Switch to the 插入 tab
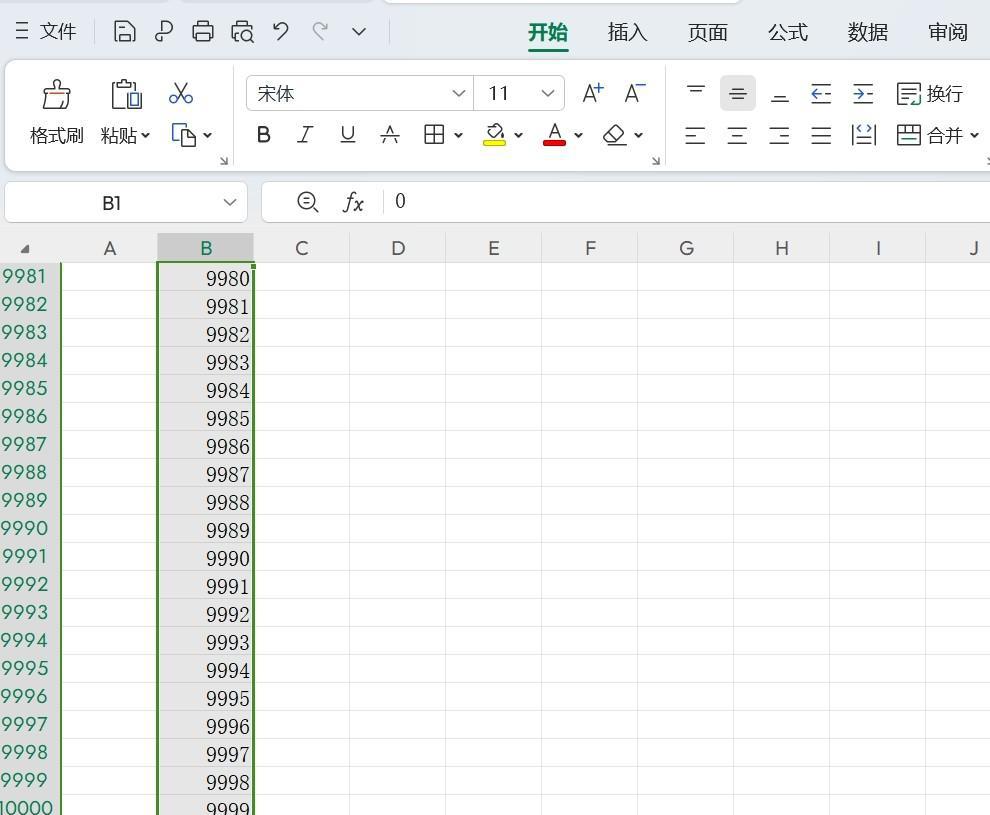Viewport: 990px width, 815px height. (x=627, y=32)
